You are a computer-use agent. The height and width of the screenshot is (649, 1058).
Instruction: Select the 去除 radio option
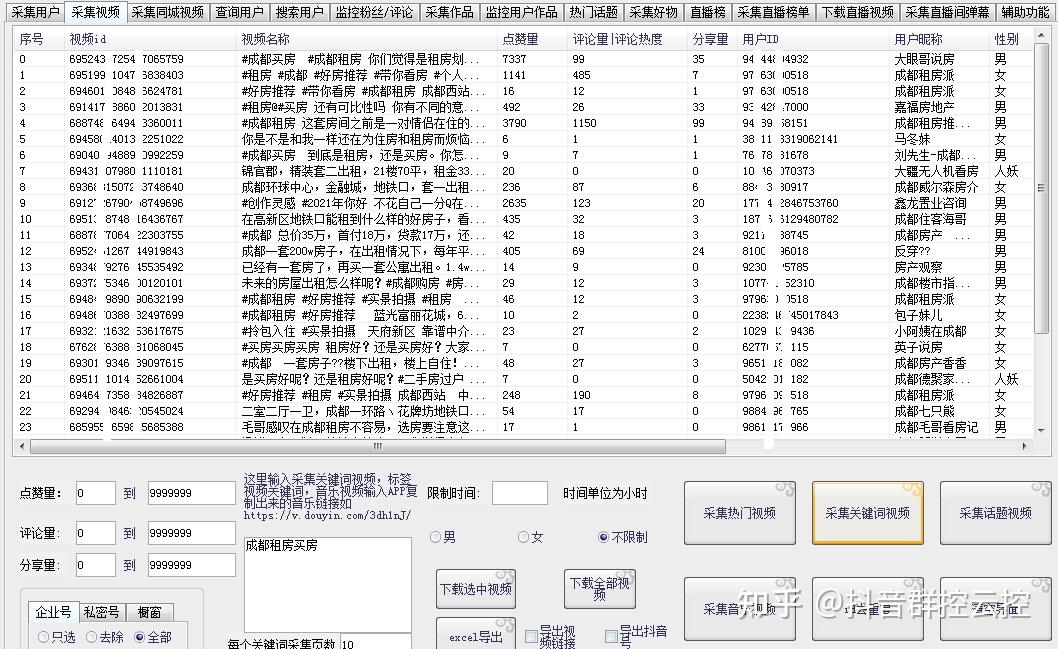[105, 637]
